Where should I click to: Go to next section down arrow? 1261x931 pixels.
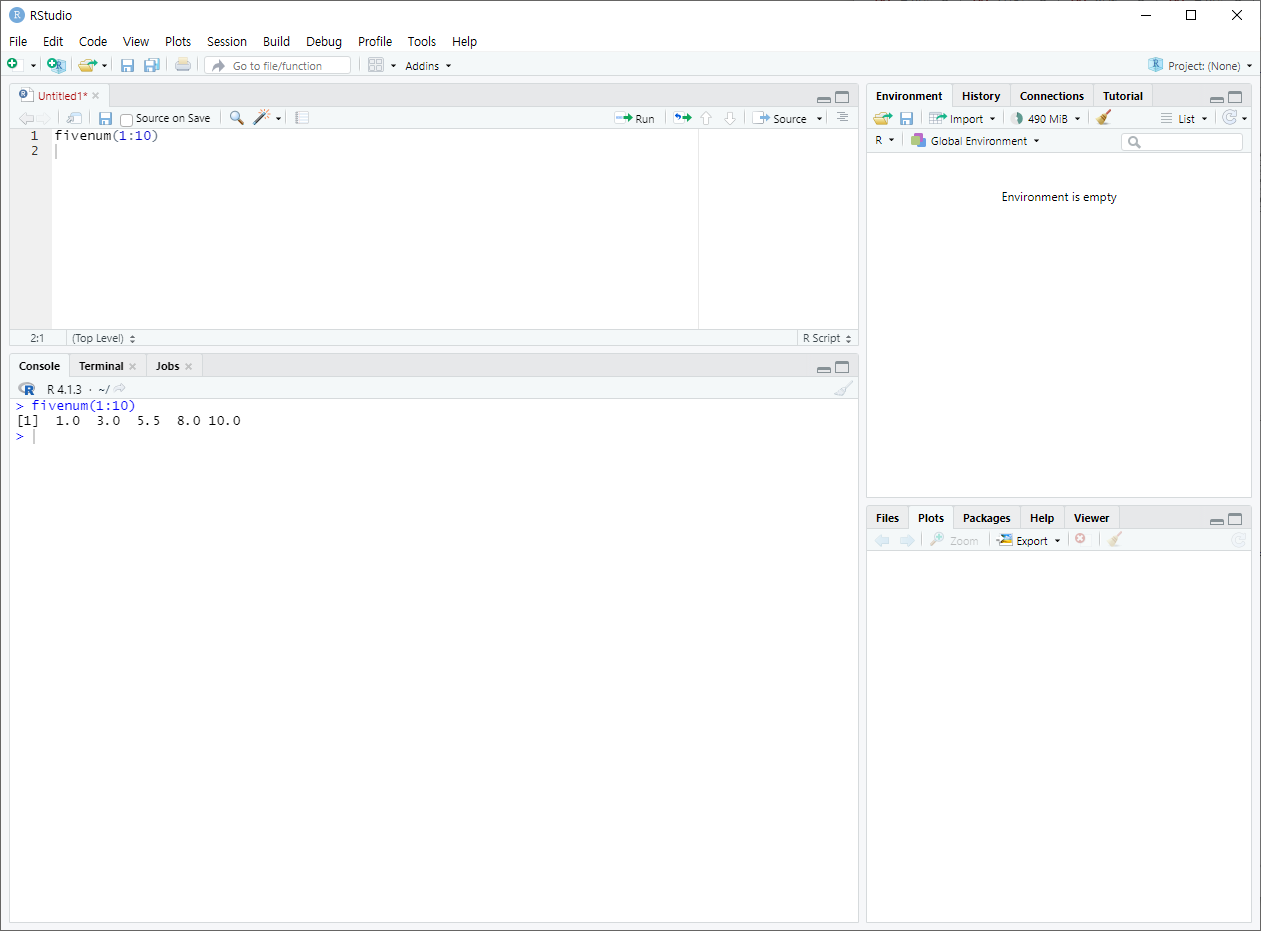[x=730, y=118]
